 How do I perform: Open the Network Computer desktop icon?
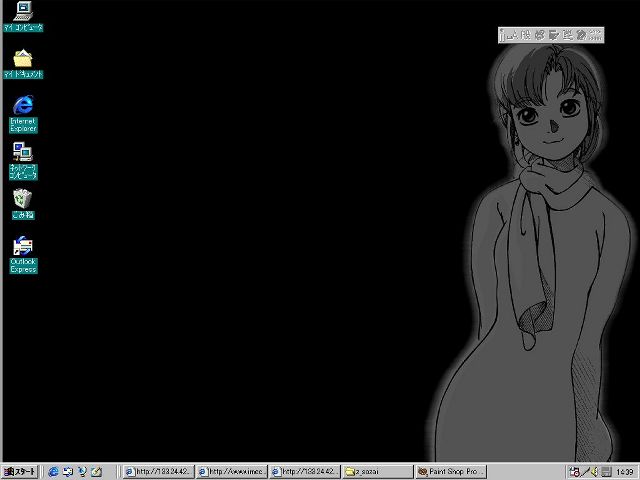23,152
